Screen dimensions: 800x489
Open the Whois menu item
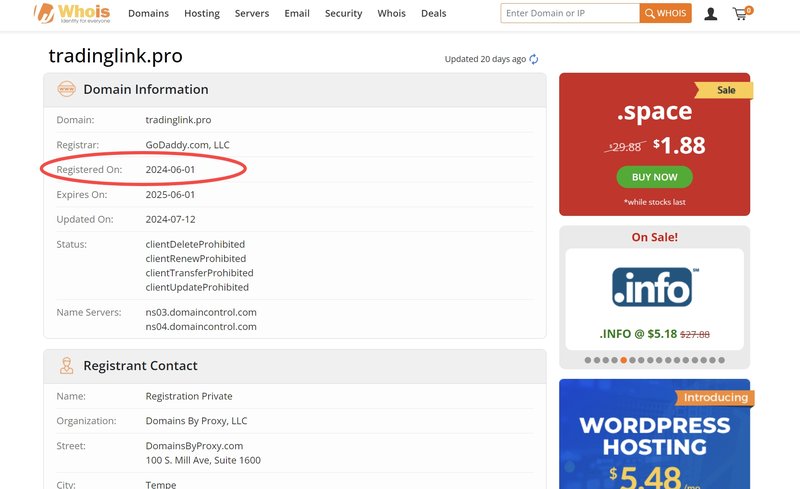(391, 13)
